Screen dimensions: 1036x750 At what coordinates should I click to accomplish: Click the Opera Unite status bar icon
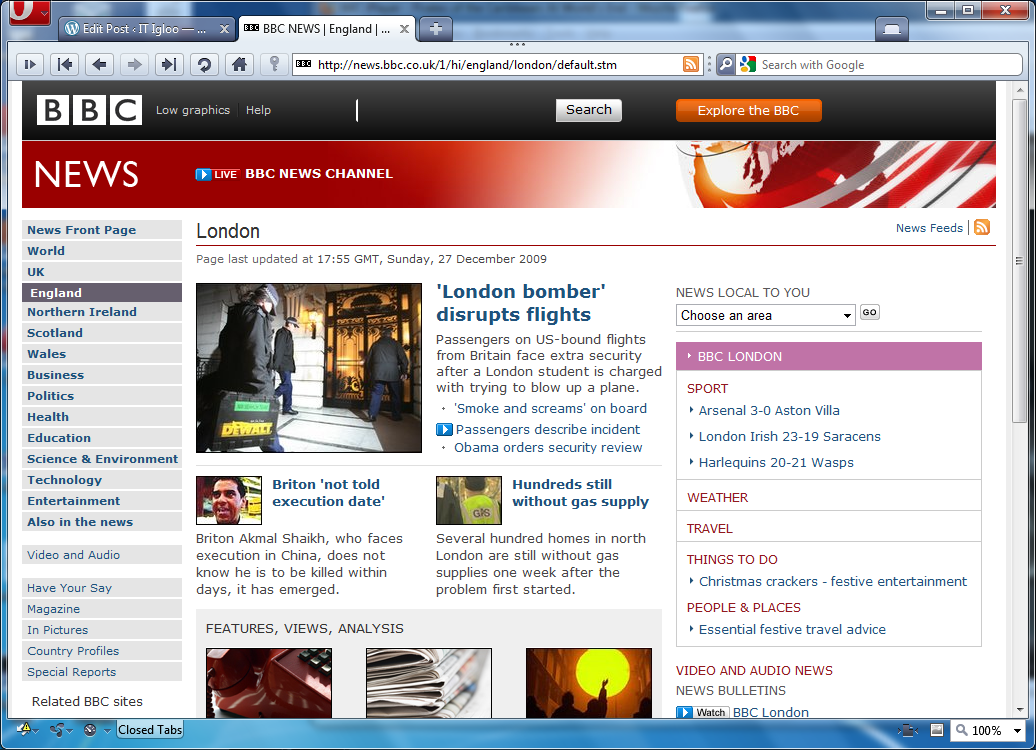[57, 730]
